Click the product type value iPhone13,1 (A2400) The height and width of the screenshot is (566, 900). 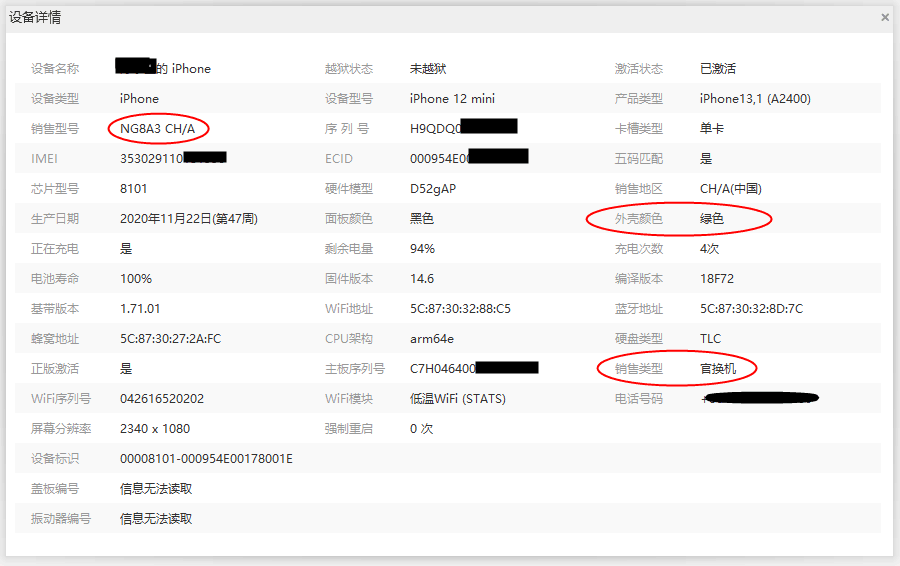click(755, 99)
